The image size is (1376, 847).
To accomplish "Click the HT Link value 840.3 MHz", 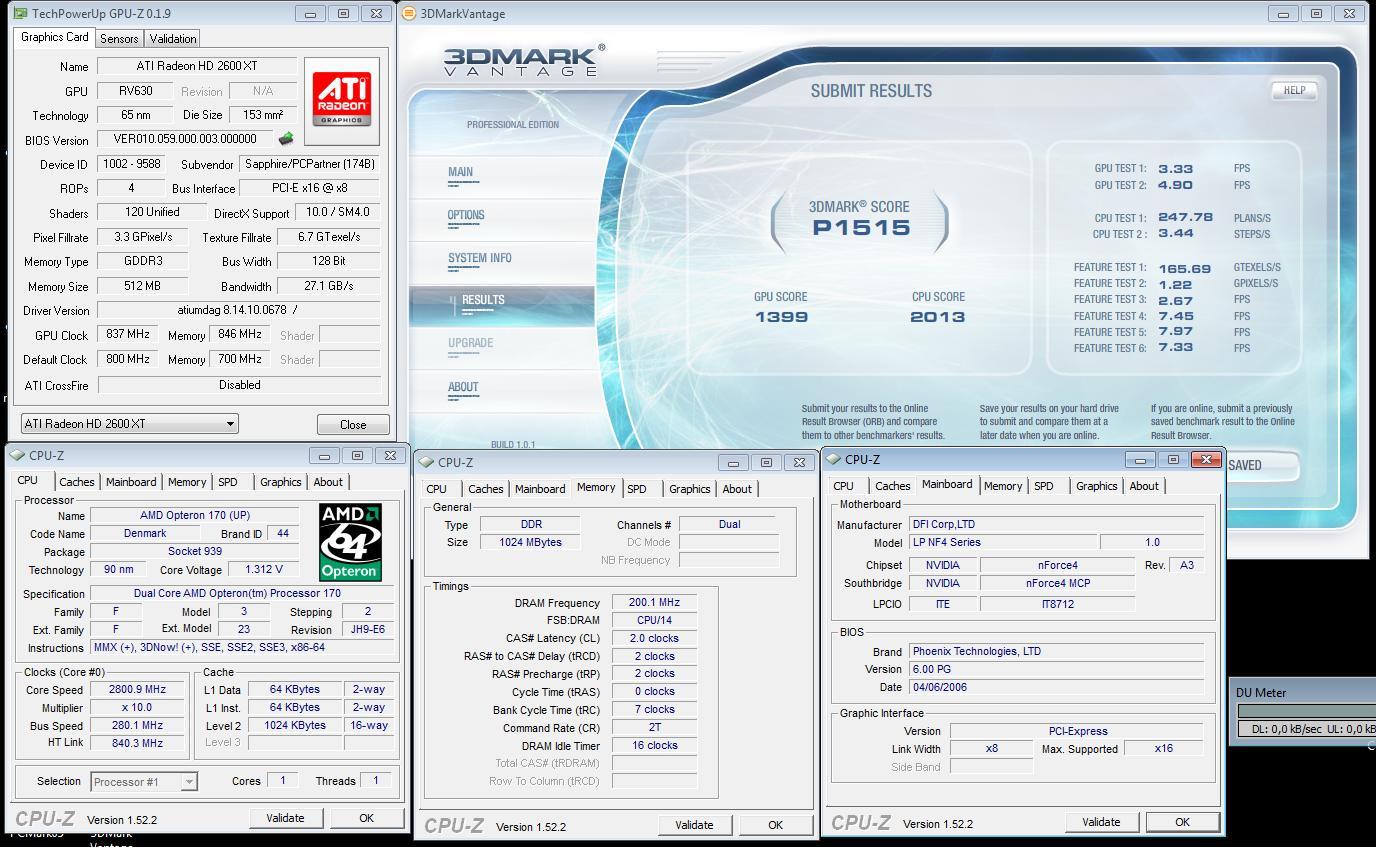I will 138,743.
